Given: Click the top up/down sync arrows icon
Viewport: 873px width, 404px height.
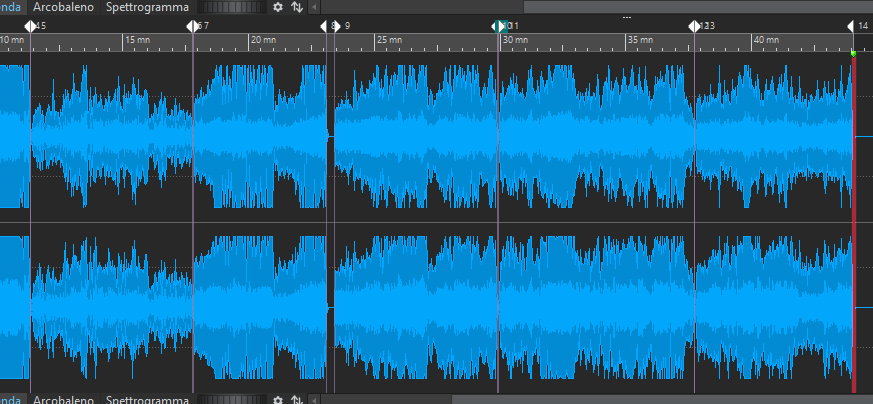Looking at the screenshot, I should (297, 7).
